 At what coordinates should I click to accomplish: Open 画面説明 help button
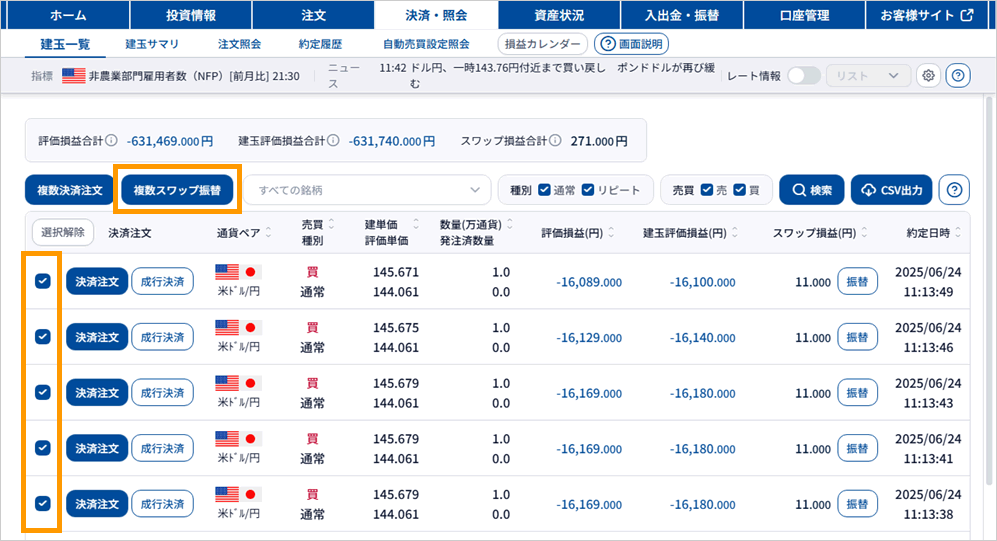pos(631,44)
